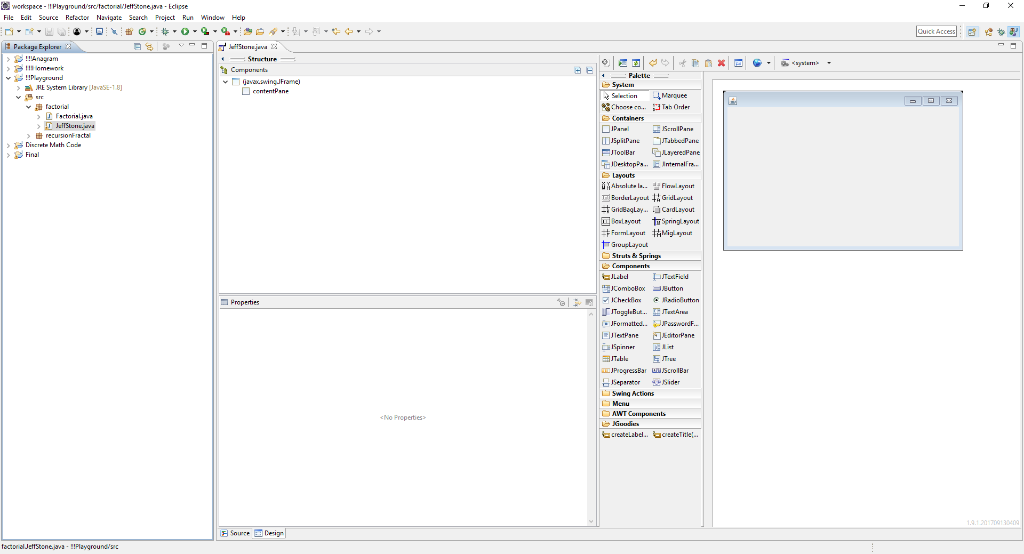Expand the Discrete Math Code project
Image resolution: width=1024 pixels, height=554 pixels.
[x=8, y=145]
